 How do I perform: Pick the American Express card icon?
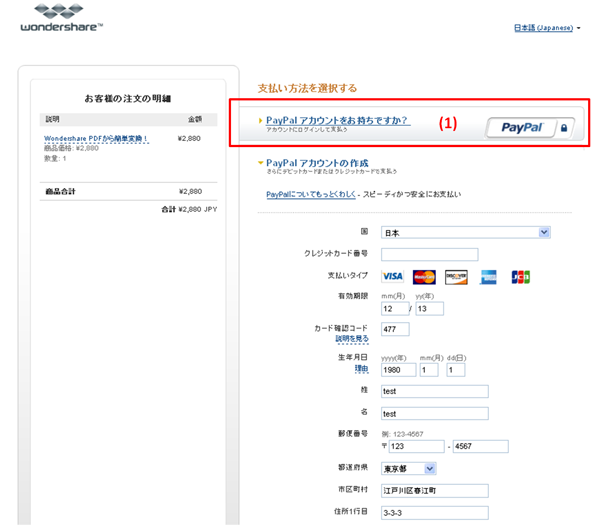(x=488, y=277)
